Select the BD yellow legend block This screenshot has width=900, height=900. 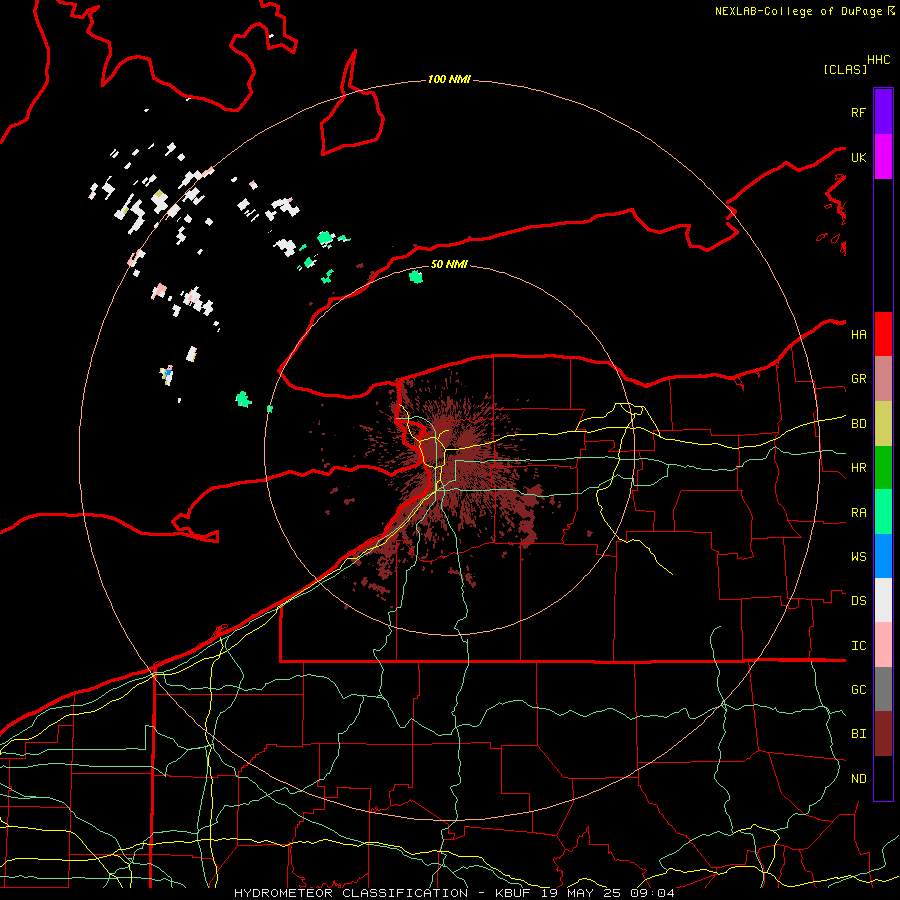point(883,424)
